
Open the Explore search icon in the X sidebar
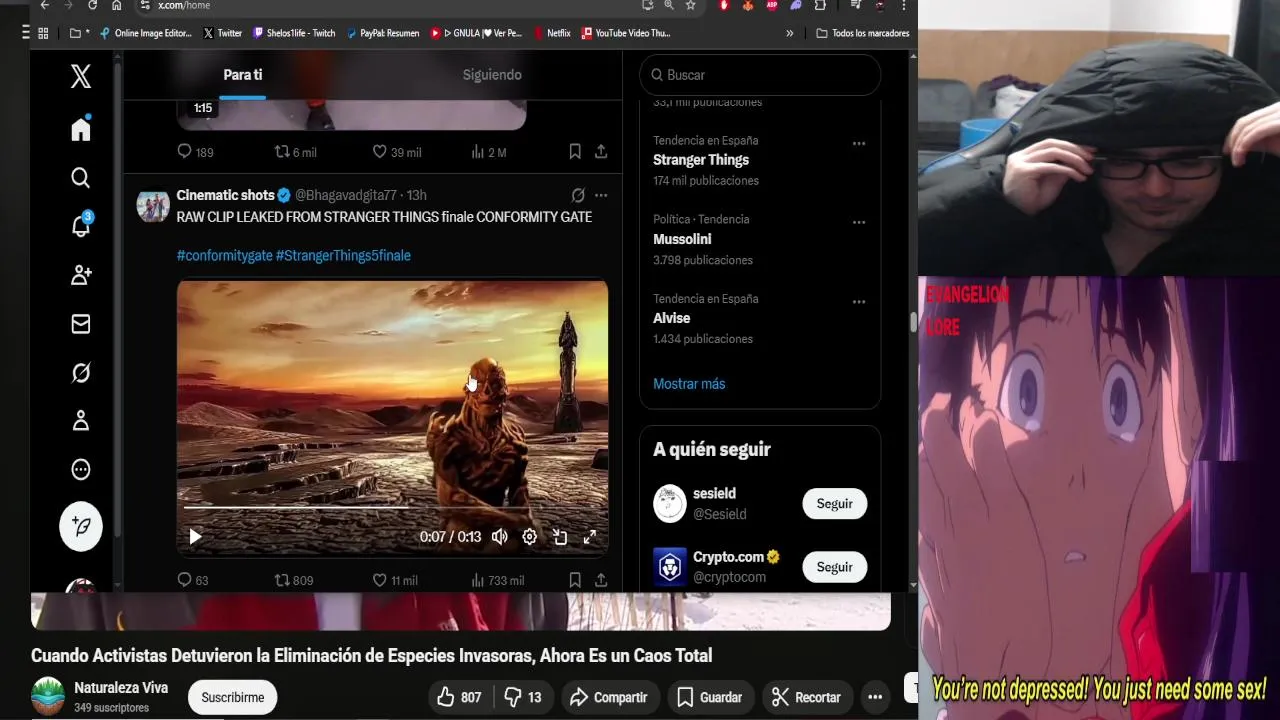pos(81,178)
